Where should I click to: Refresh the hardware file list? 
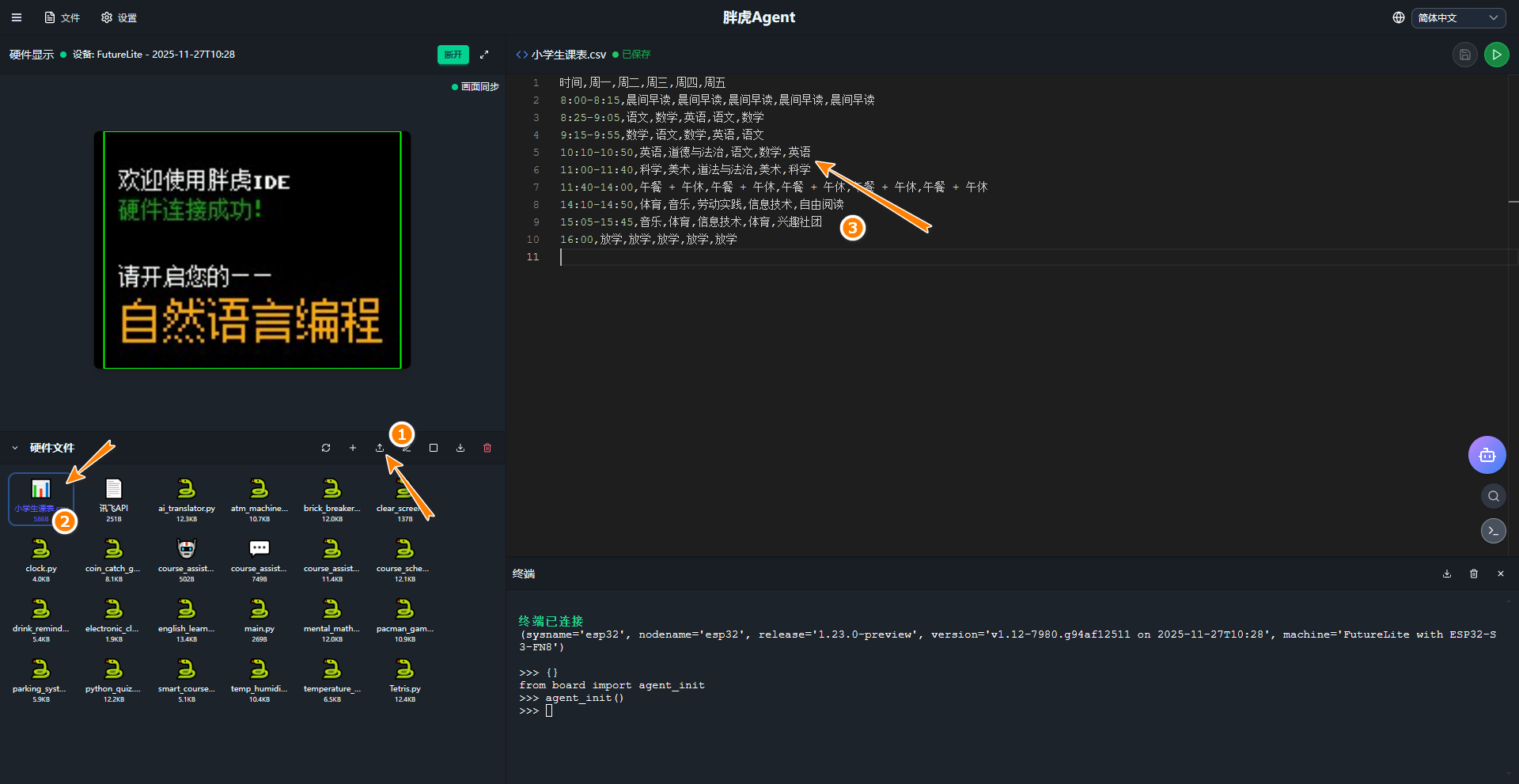click(x=325, y=448)
